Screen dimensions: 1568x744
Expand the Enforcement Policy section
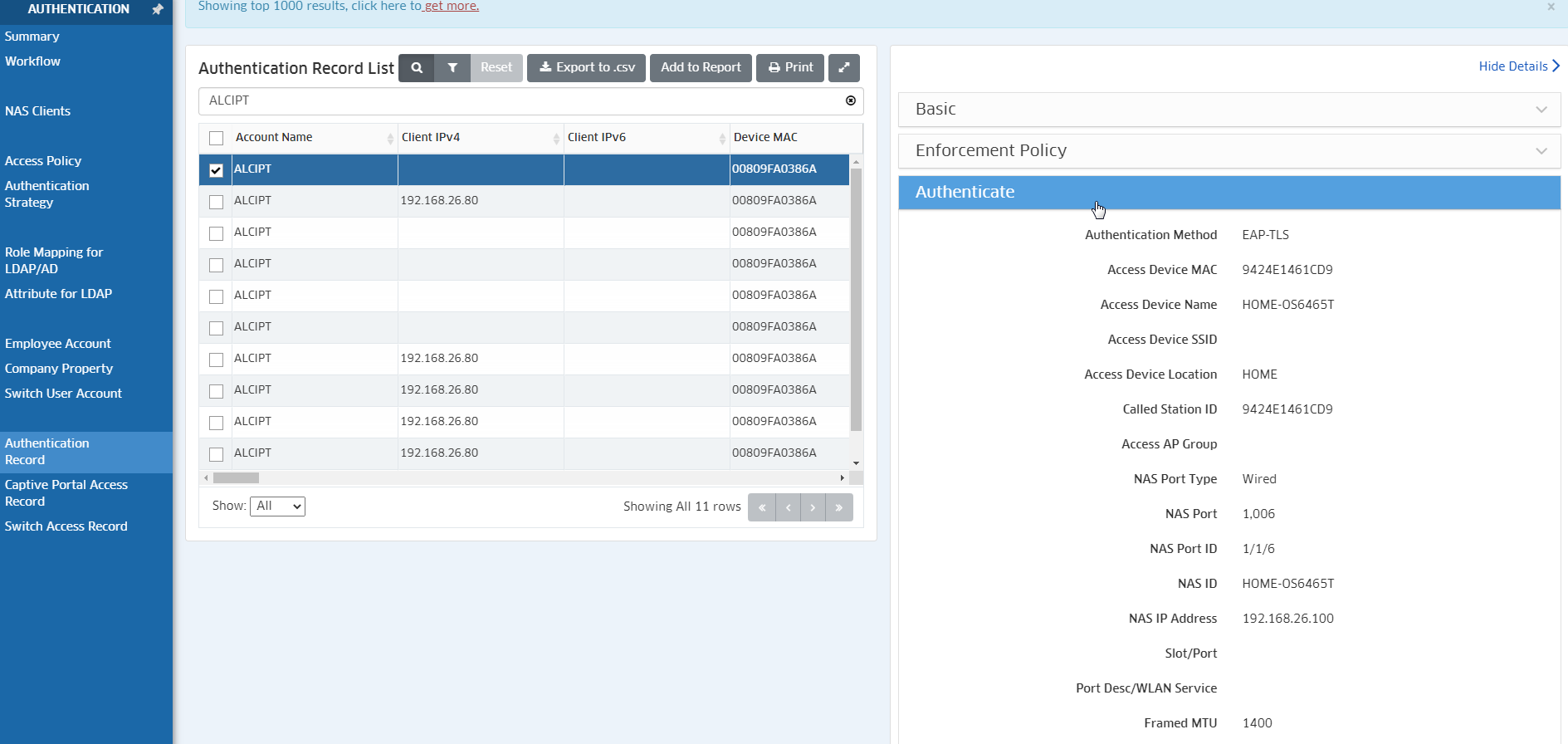[1229, 151]
